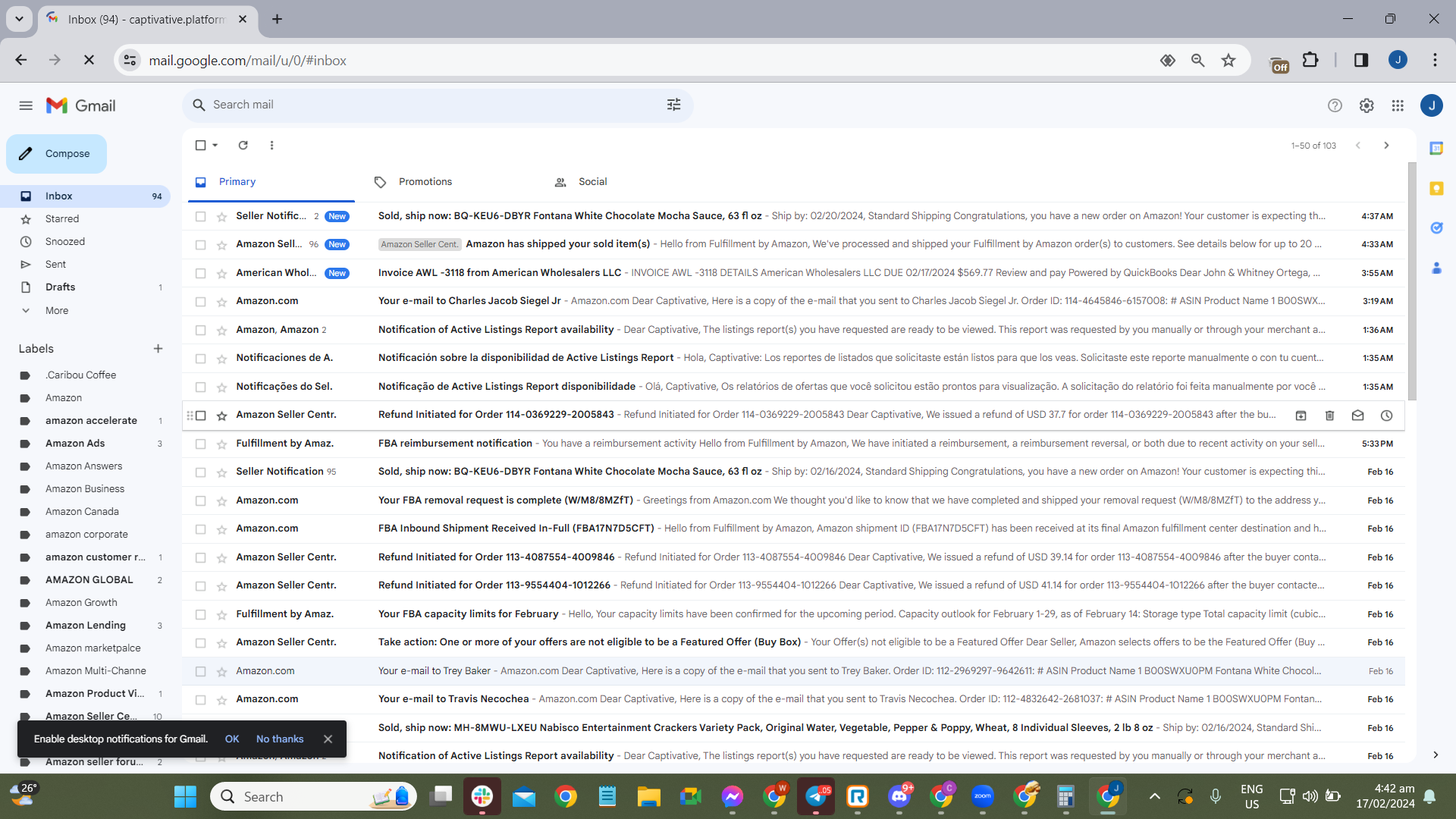
Task: Snooze the Refund Initiated 114-0369229 email
Action: click(x=1386, y=415)
